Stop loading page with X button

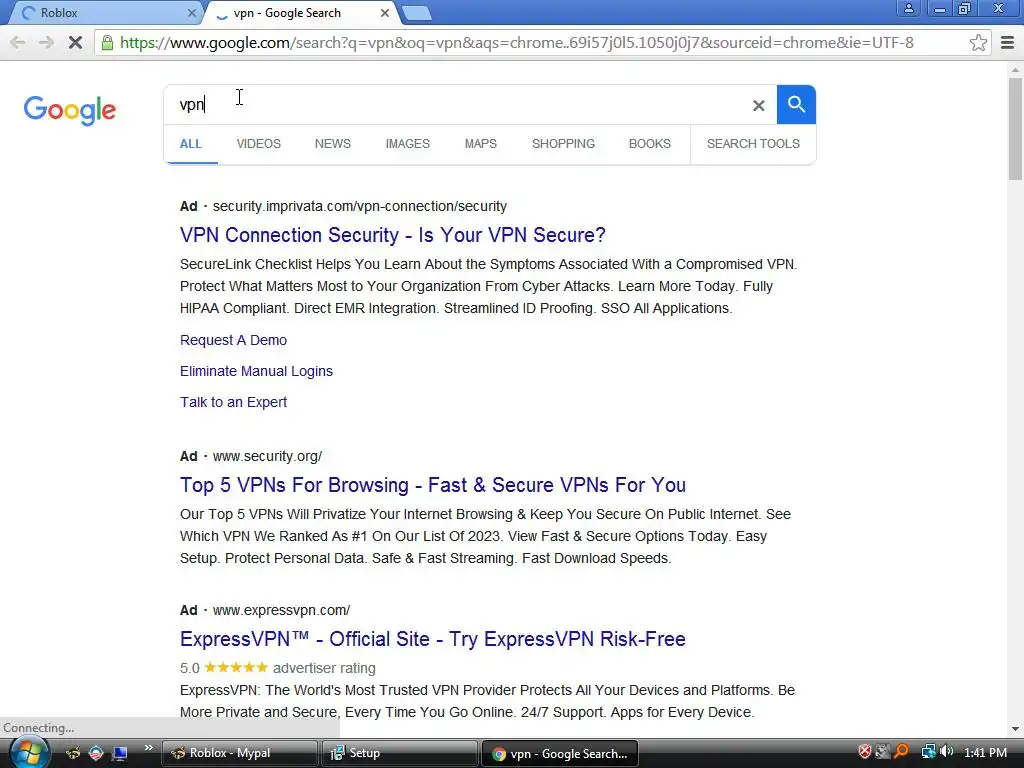(75, 43)
